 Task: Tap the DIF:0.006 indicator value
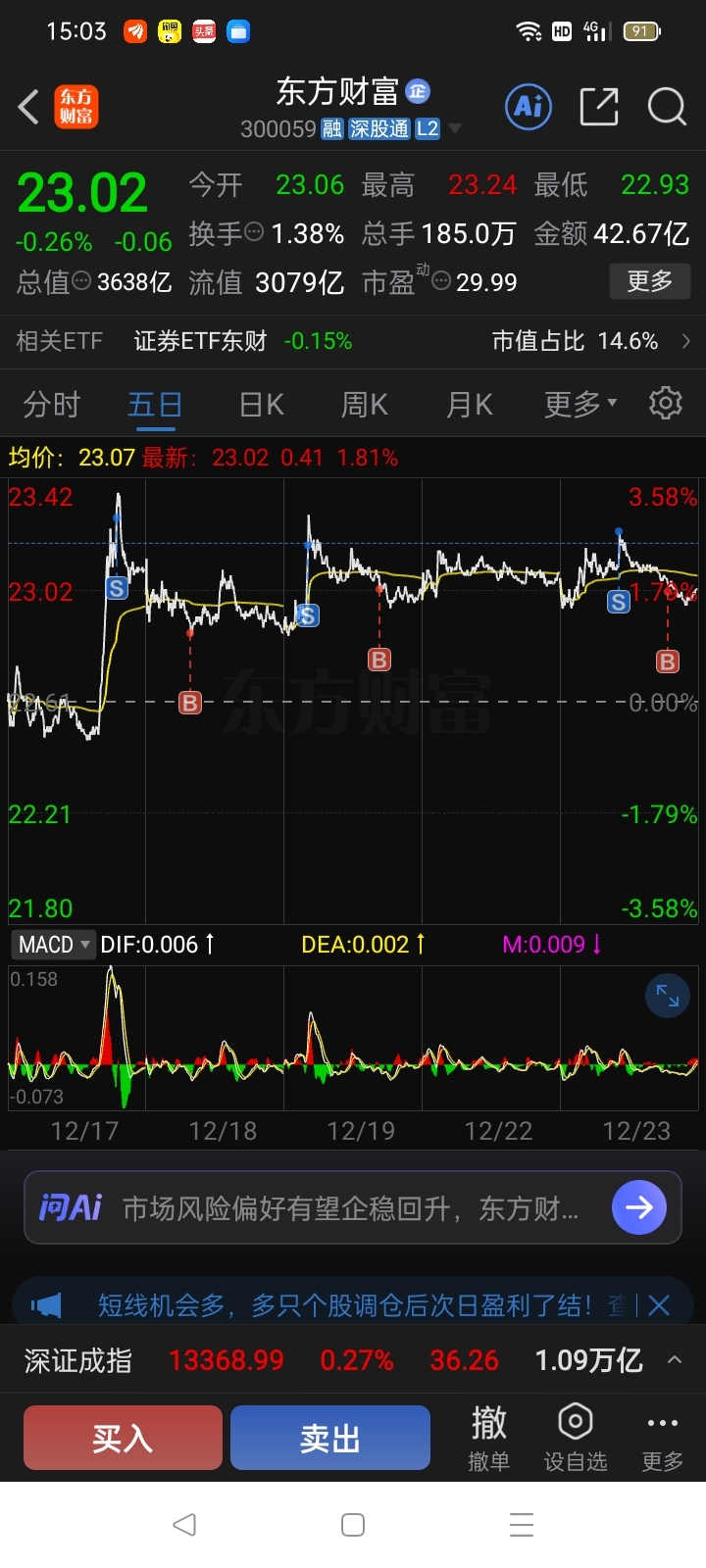point(157,945)
